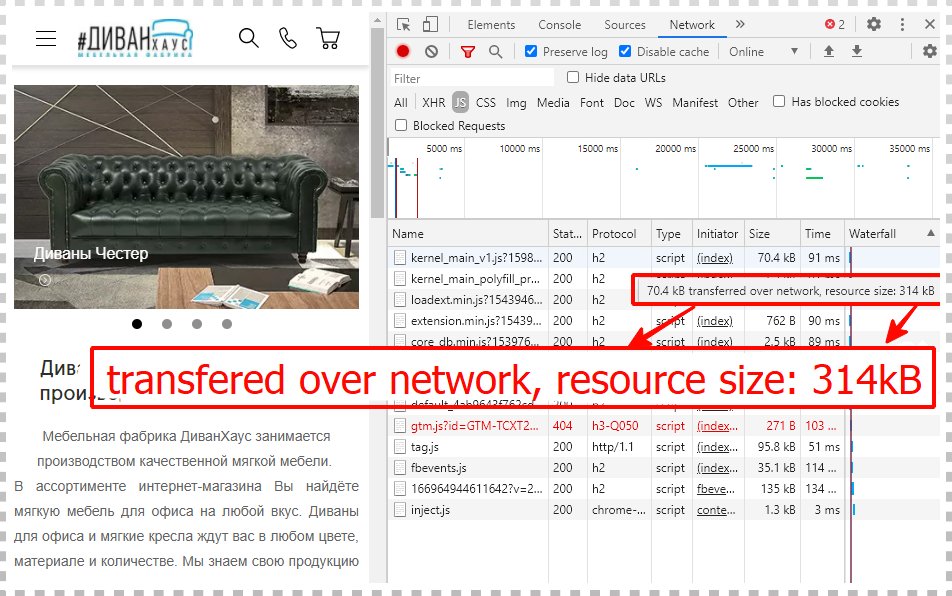Click the import HAR file upload icon
This screenshot has width=952, height=596.
[828, 52]
